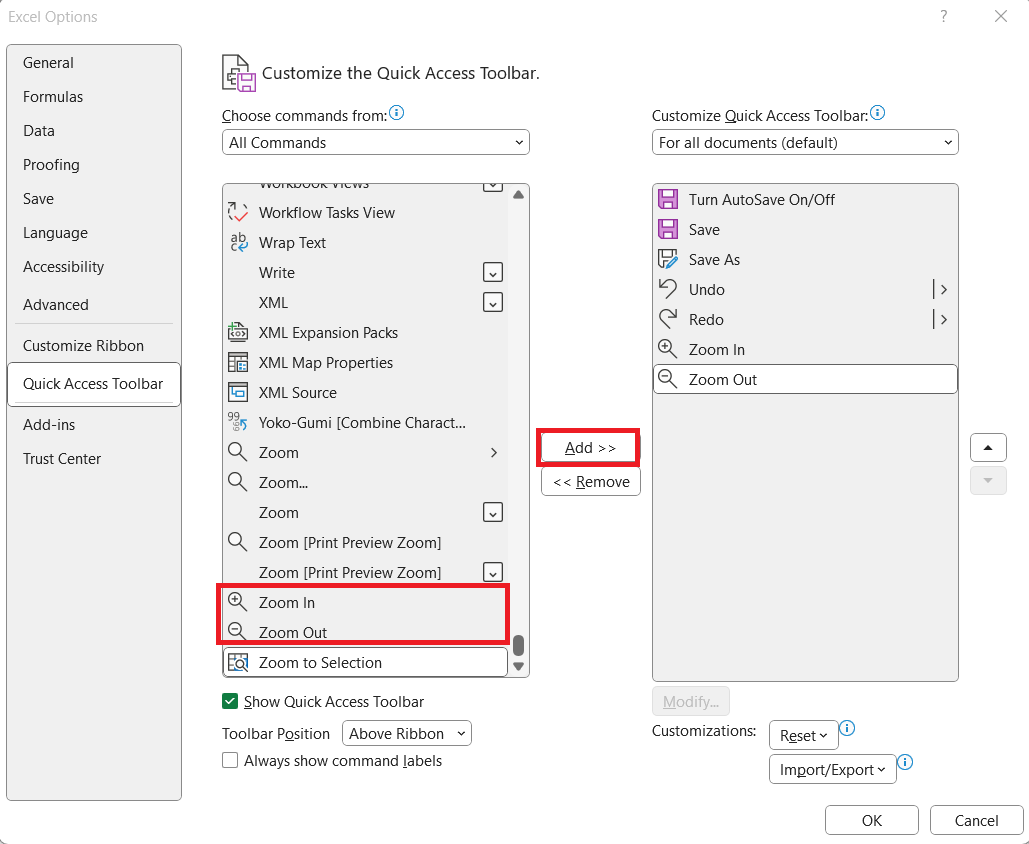The height and width of the screenshot is (844, 1029).
Task: Expand the Zoom submenu chevron
Action: point(494,452)
